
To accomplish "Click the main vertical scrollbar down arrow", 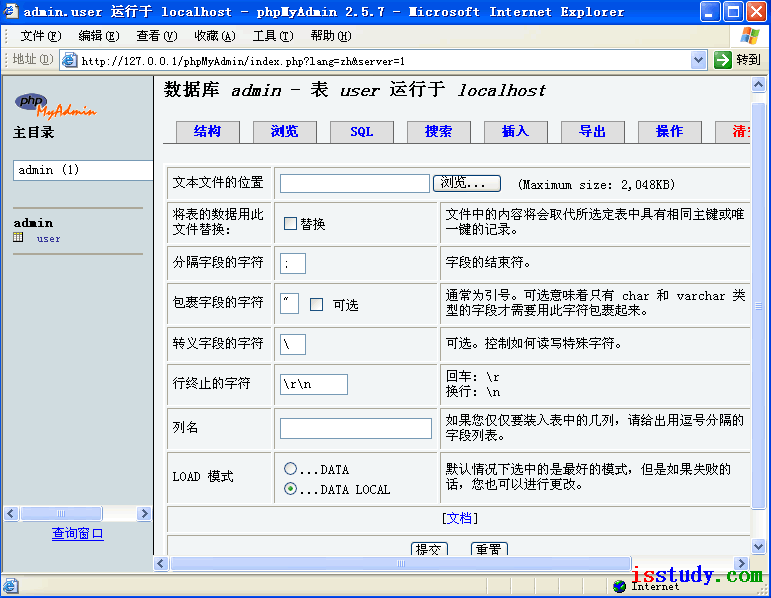I will [758, 546].
